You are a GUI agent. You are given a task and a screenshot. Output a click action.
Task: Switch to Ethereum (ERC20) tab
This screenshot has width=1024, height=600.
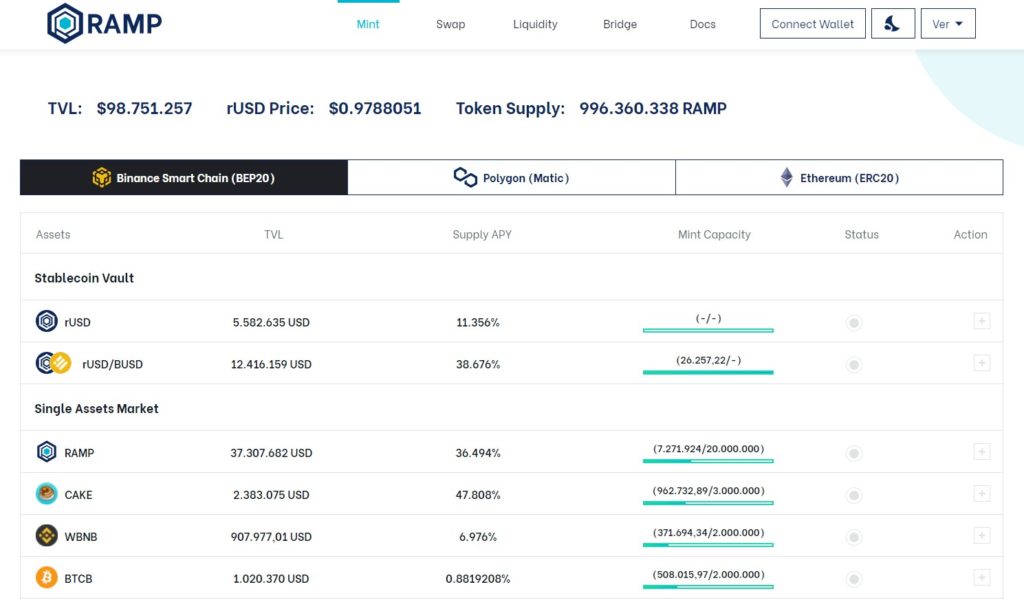click(839, 178)
